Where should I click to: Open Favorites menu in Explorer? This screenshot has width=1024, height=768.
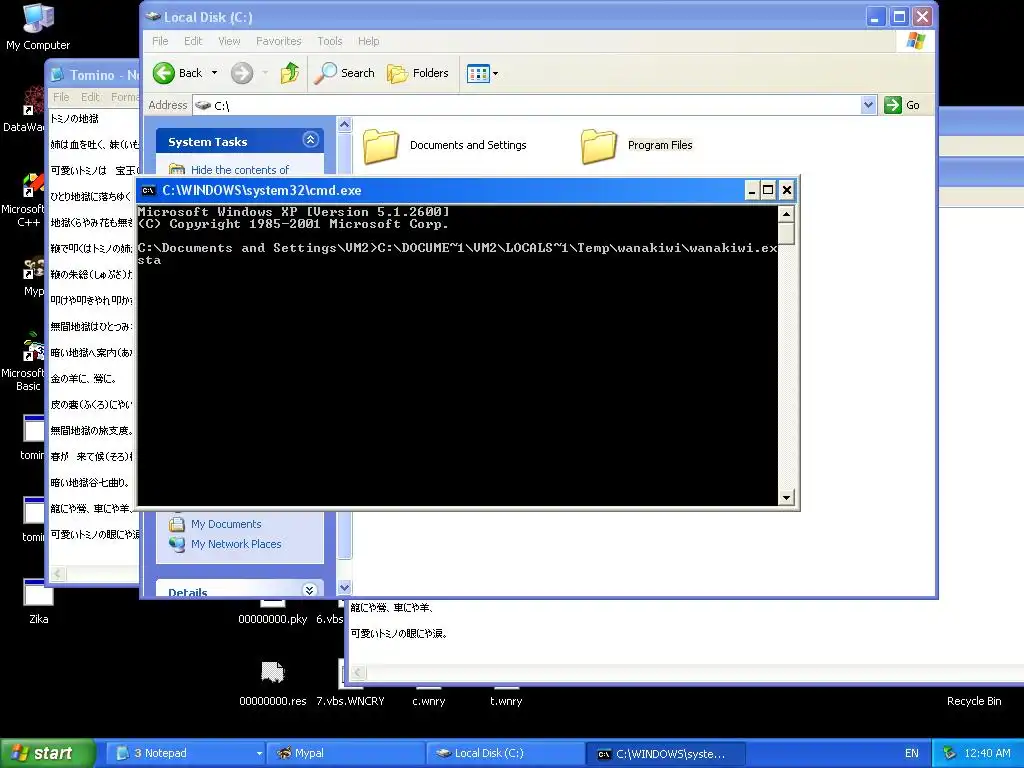tap(279, 41)
